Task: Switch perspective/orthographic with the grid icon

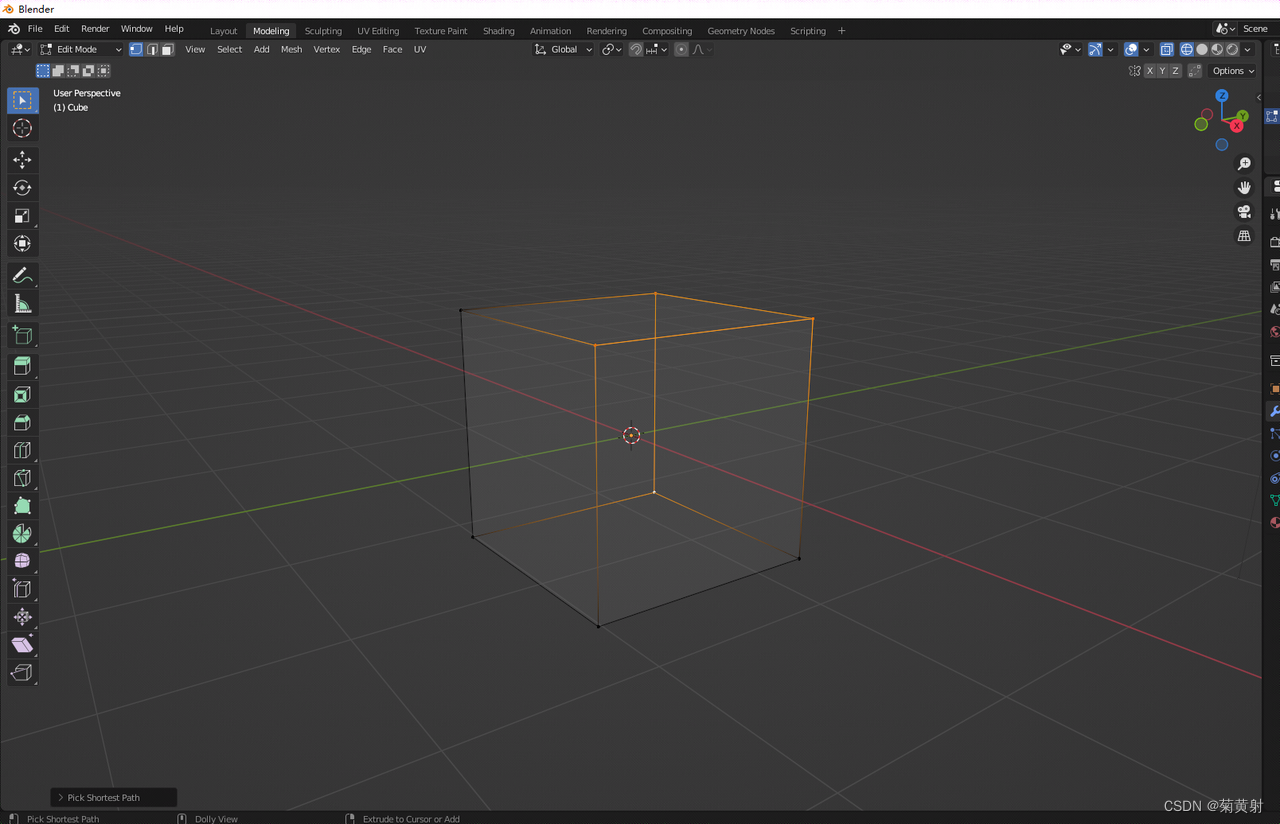Action: (x=1244, y=236)
